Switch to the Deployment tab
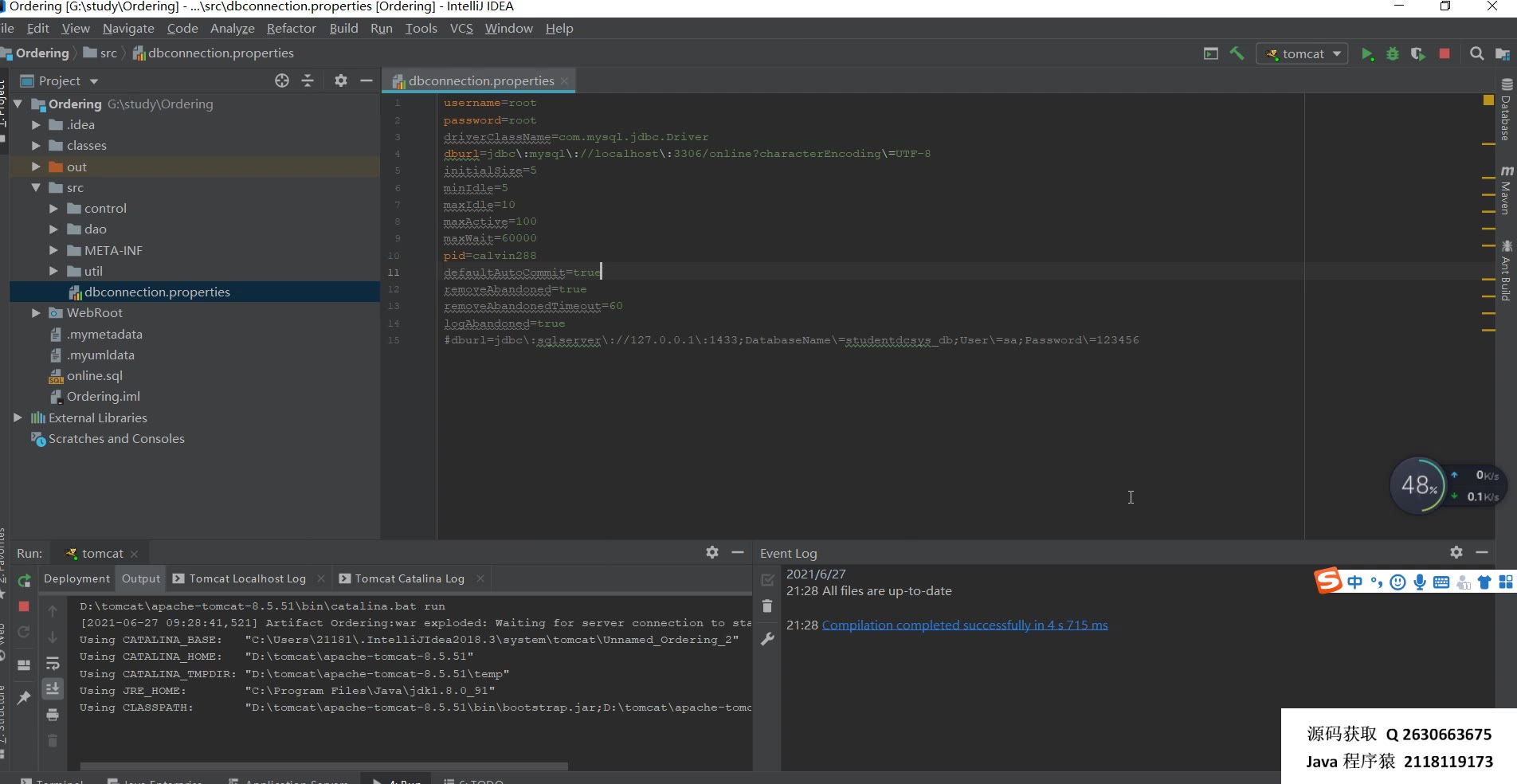Screen dimensions: 1517x784 (x=76, y=578)
